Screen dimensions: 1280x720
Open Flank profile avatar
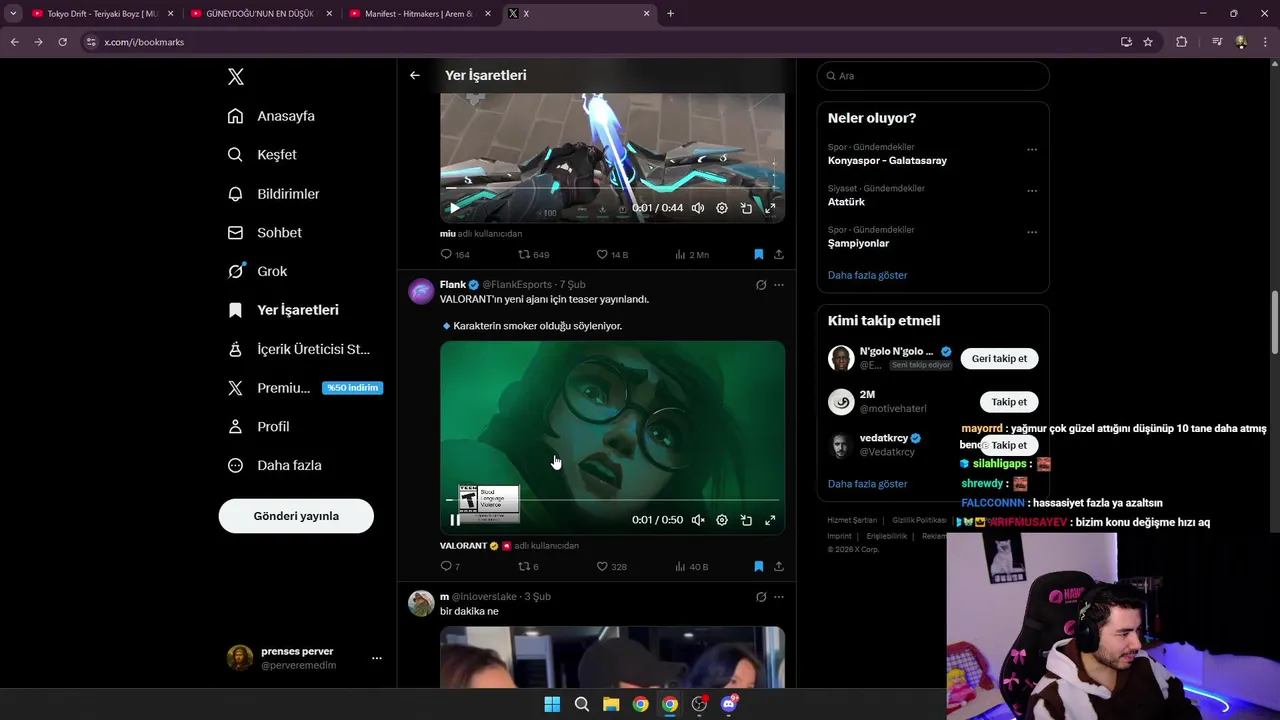(x=422, y=291)
